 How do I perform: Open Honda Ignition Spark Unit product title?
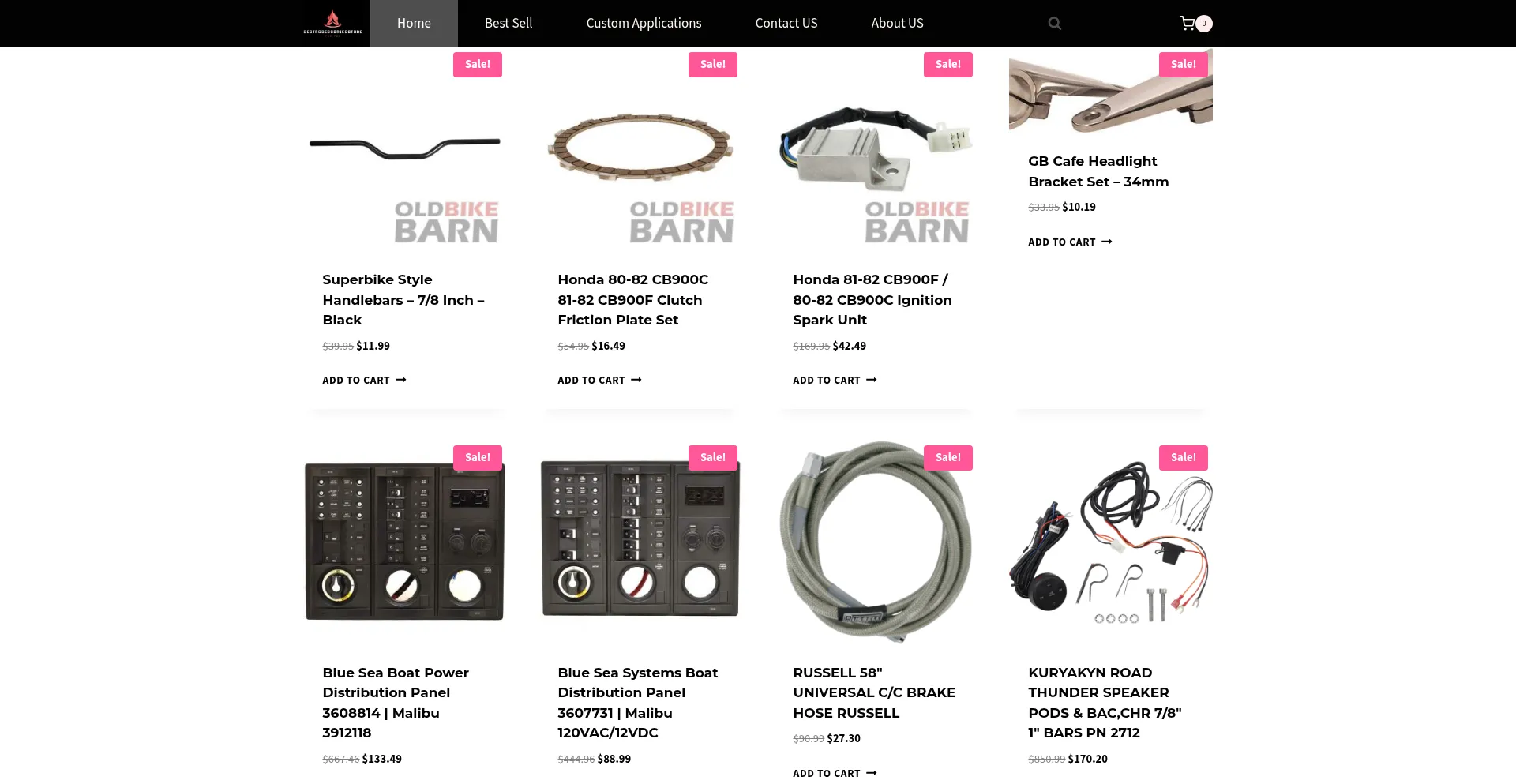[872, 300]
